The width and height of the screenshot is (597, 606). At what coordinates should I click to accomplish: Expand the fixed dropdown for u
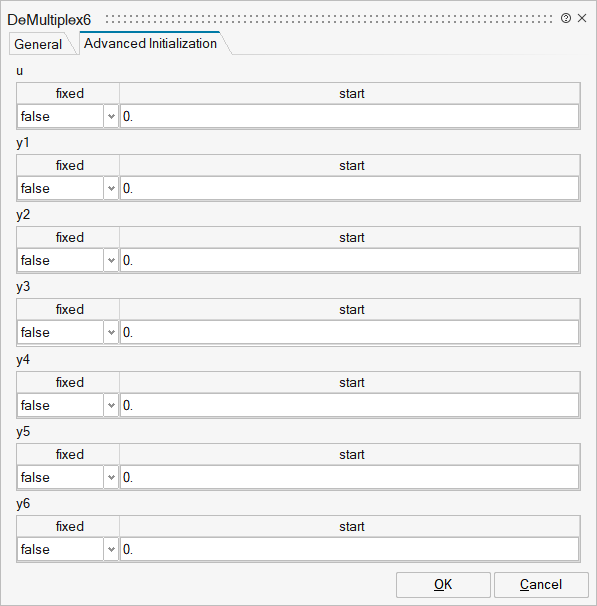coord(111,116)
